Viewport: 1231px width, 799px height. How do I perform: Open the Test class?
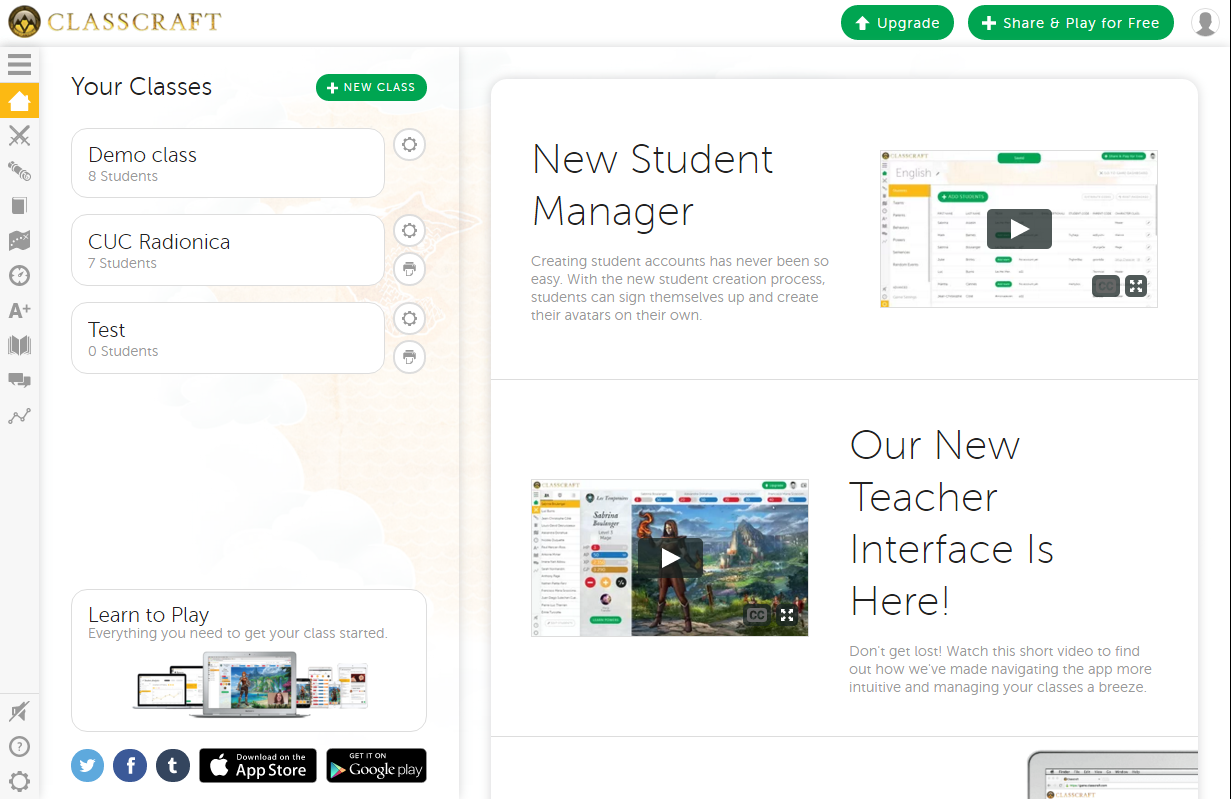pyautogui.click(x=227, y=338)
